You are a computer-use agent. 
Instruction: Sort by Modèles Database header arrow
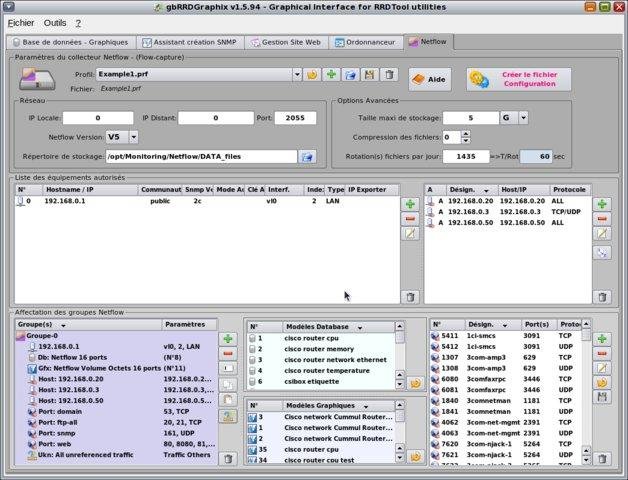(360, 328)
